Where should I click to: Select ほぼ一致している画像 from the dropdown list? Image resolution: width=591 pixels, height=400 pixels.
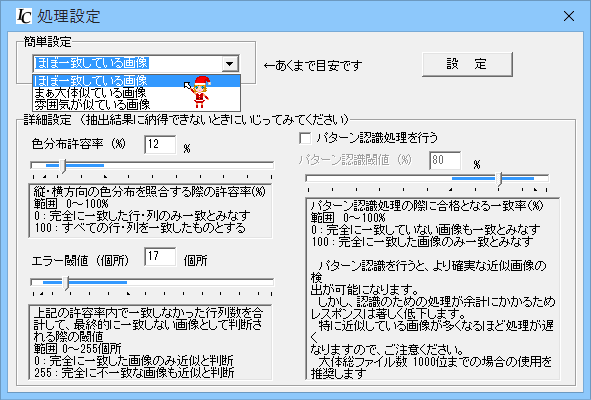136,81
